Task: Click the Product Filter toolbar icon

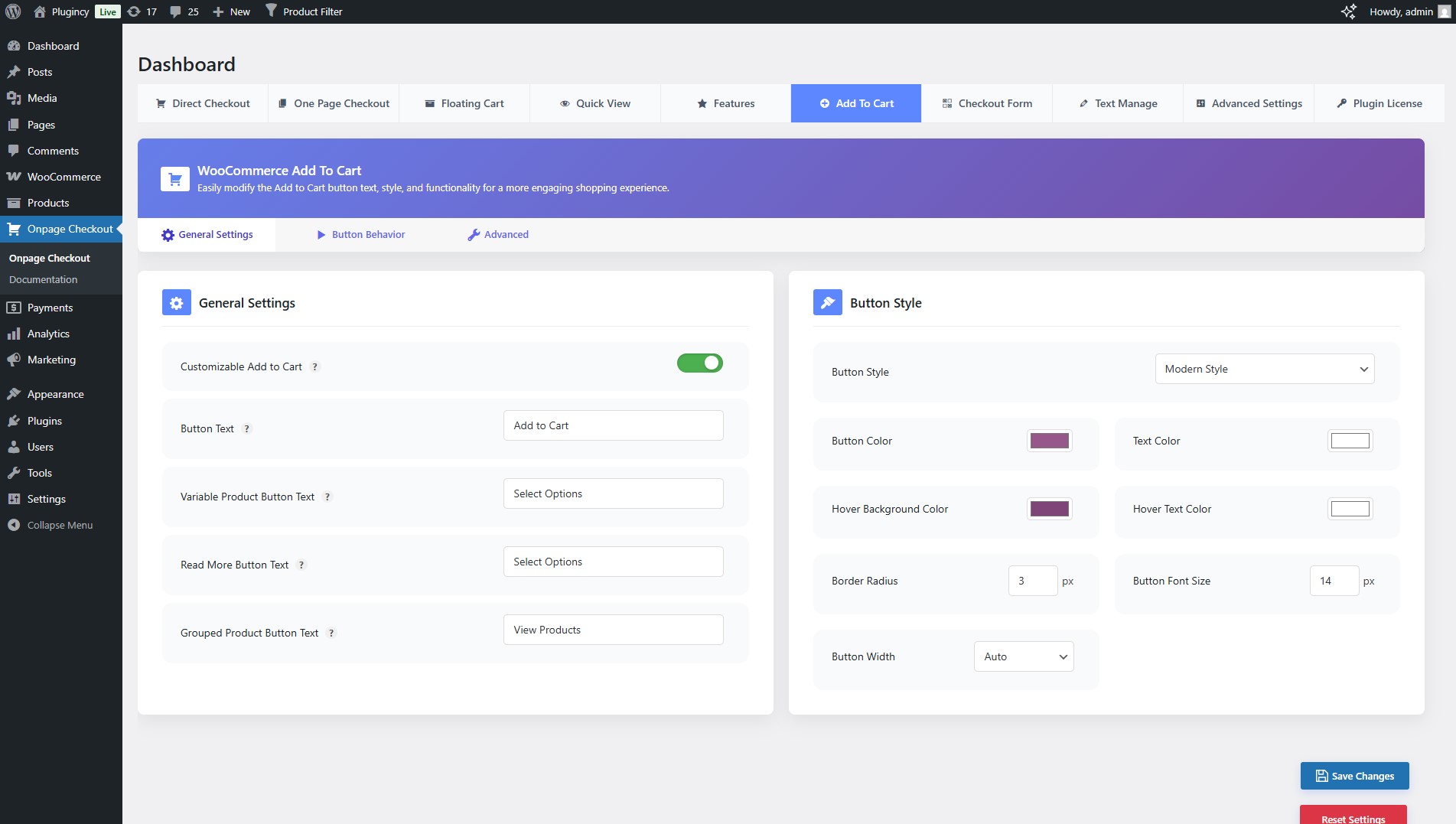Action: click(271, 11)
